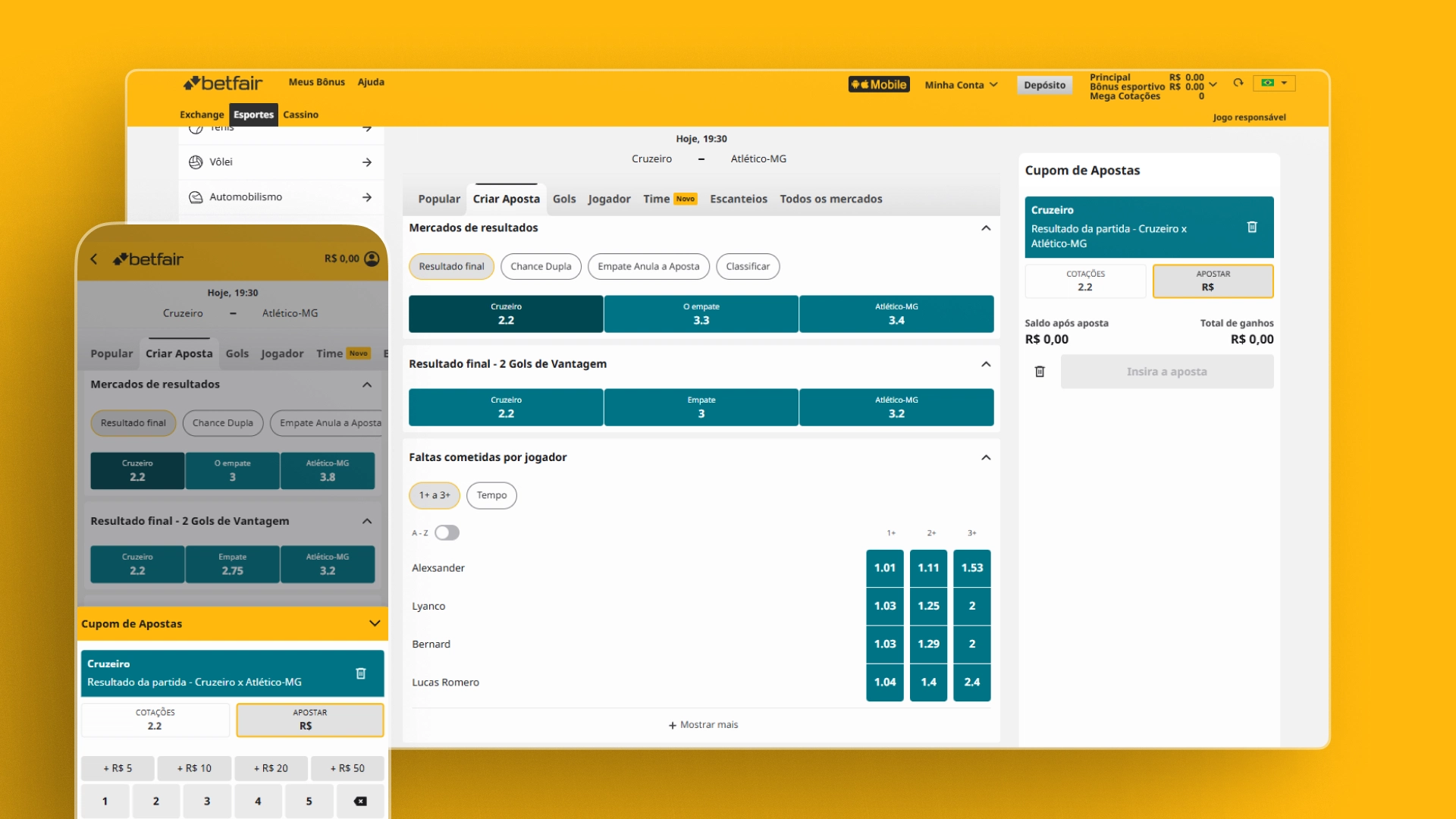Viewport: 1456px width, 819px height.
Task: Click the Vôlei sport icon in sidebar
Action: [196, 162]
